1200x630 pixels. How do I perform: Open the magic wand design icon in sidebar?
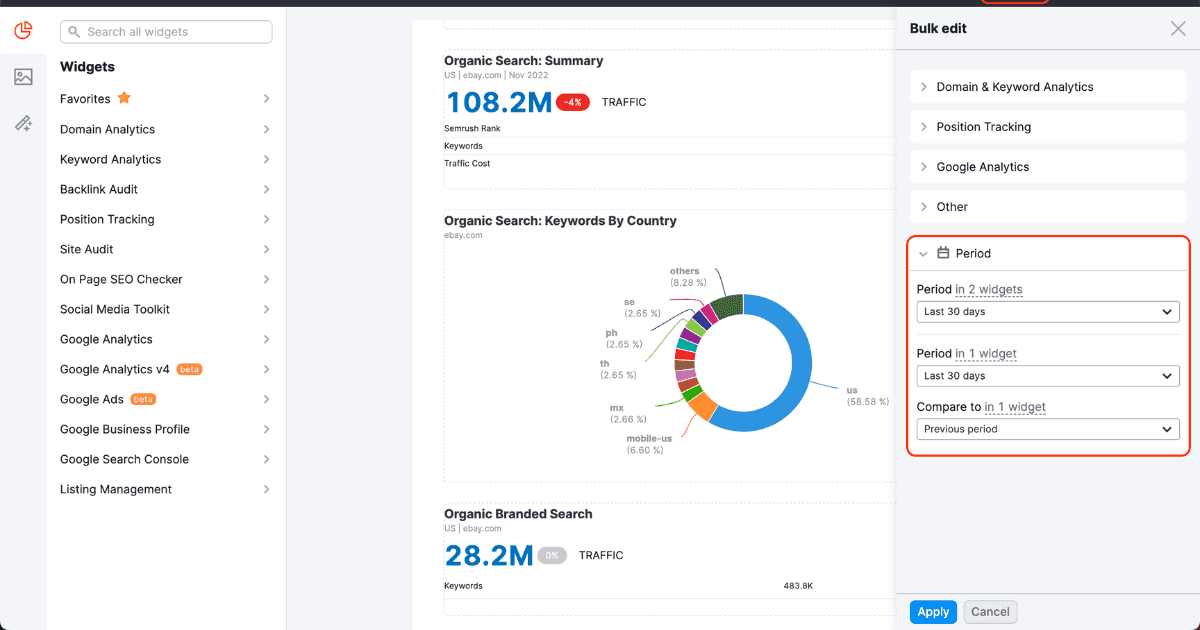23,123
